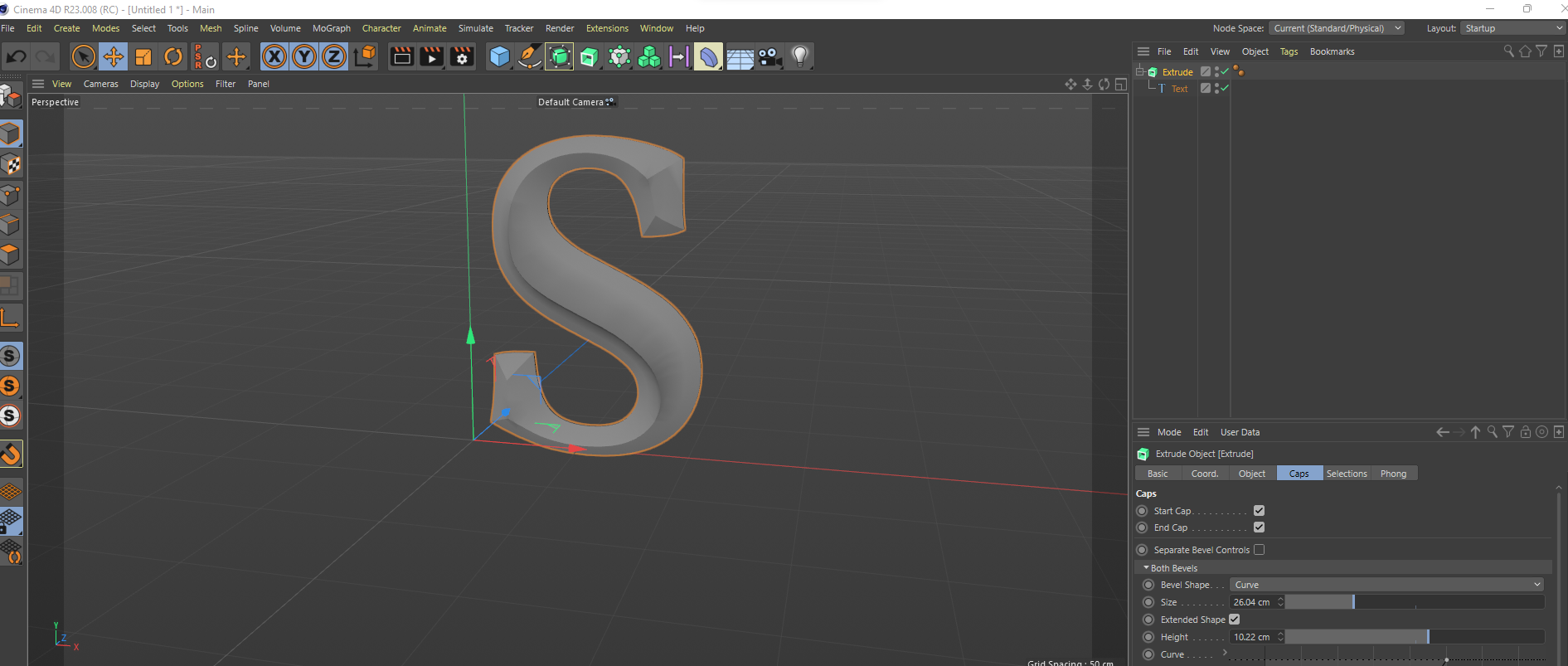1568x666 pixels.
Task: Open Attribute Manager User Data menu
Action: coord(1240,432)
